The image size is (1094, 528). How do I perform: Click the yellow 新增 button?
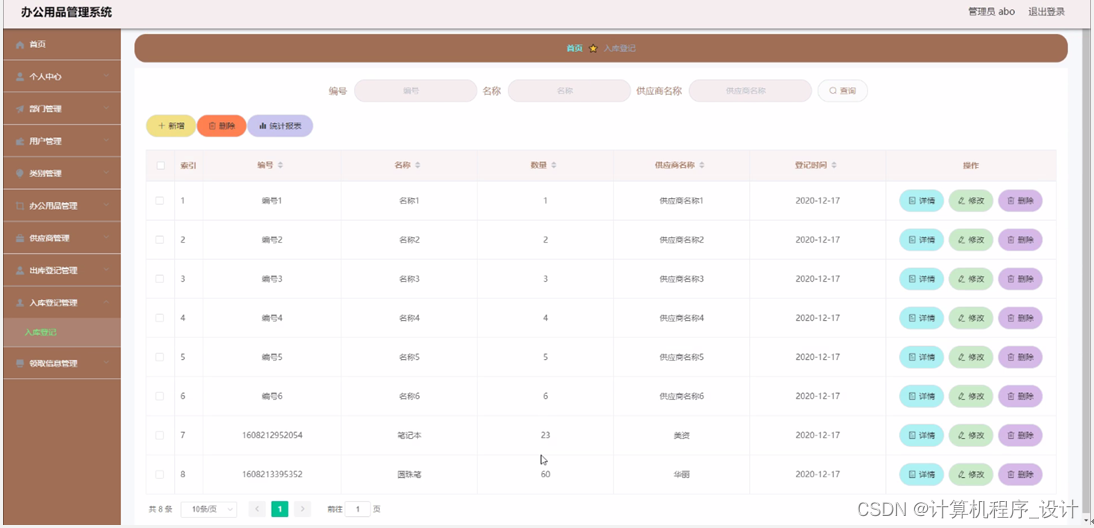171,126
